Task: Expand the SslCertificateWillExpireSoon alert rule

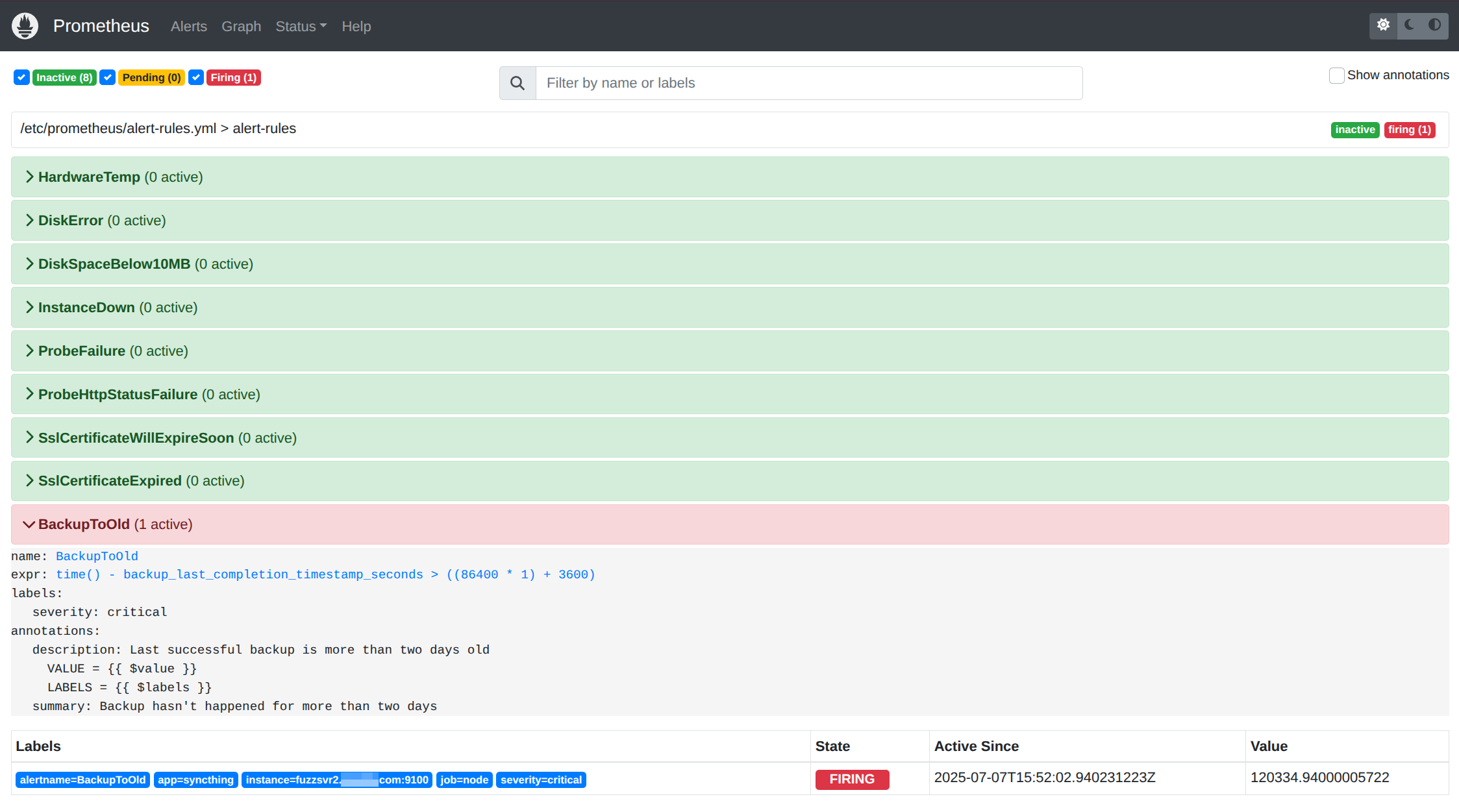Action: tap(730, 437)
